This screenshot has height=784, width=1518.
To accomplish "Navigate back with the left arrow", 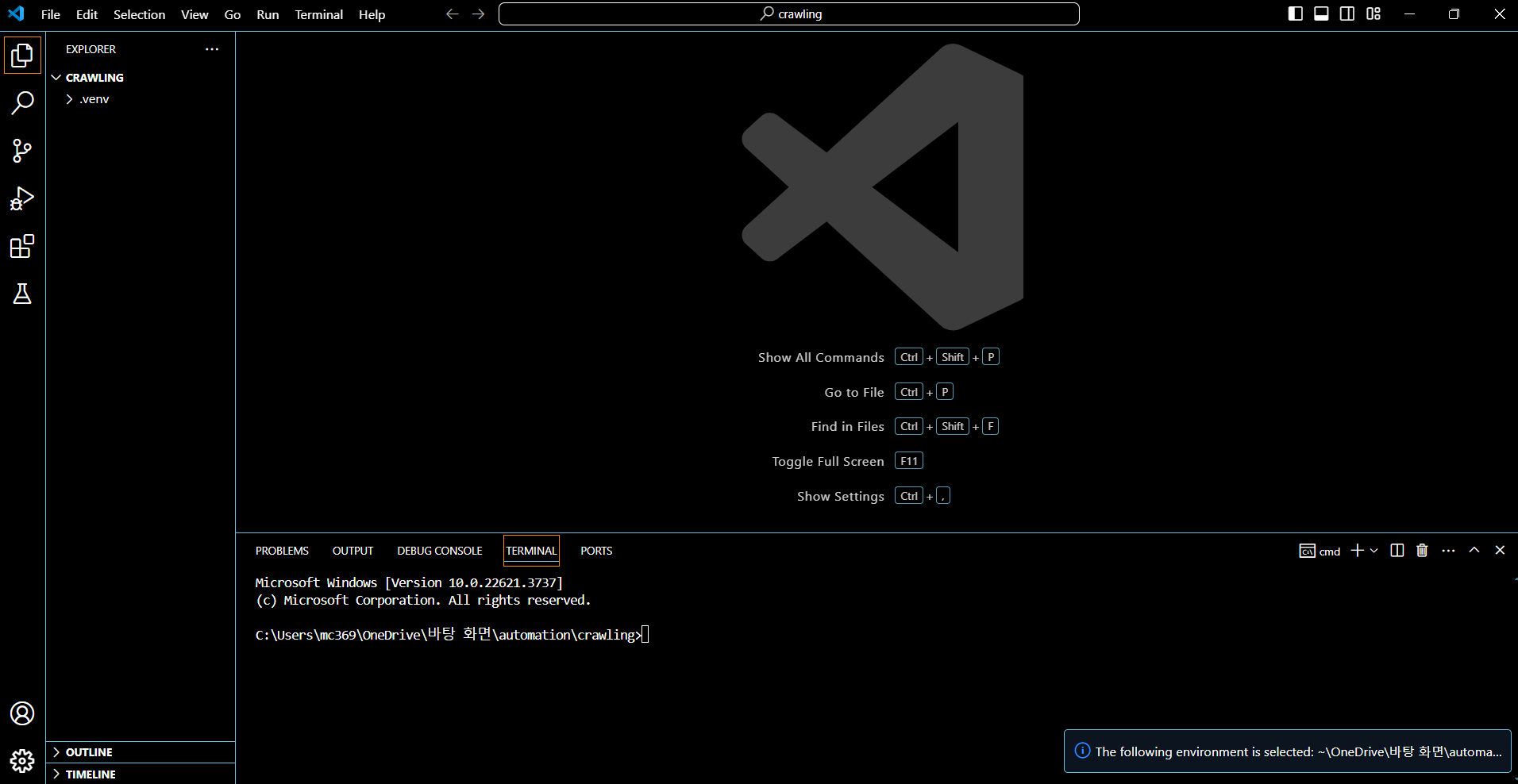I will click(453, 14).
